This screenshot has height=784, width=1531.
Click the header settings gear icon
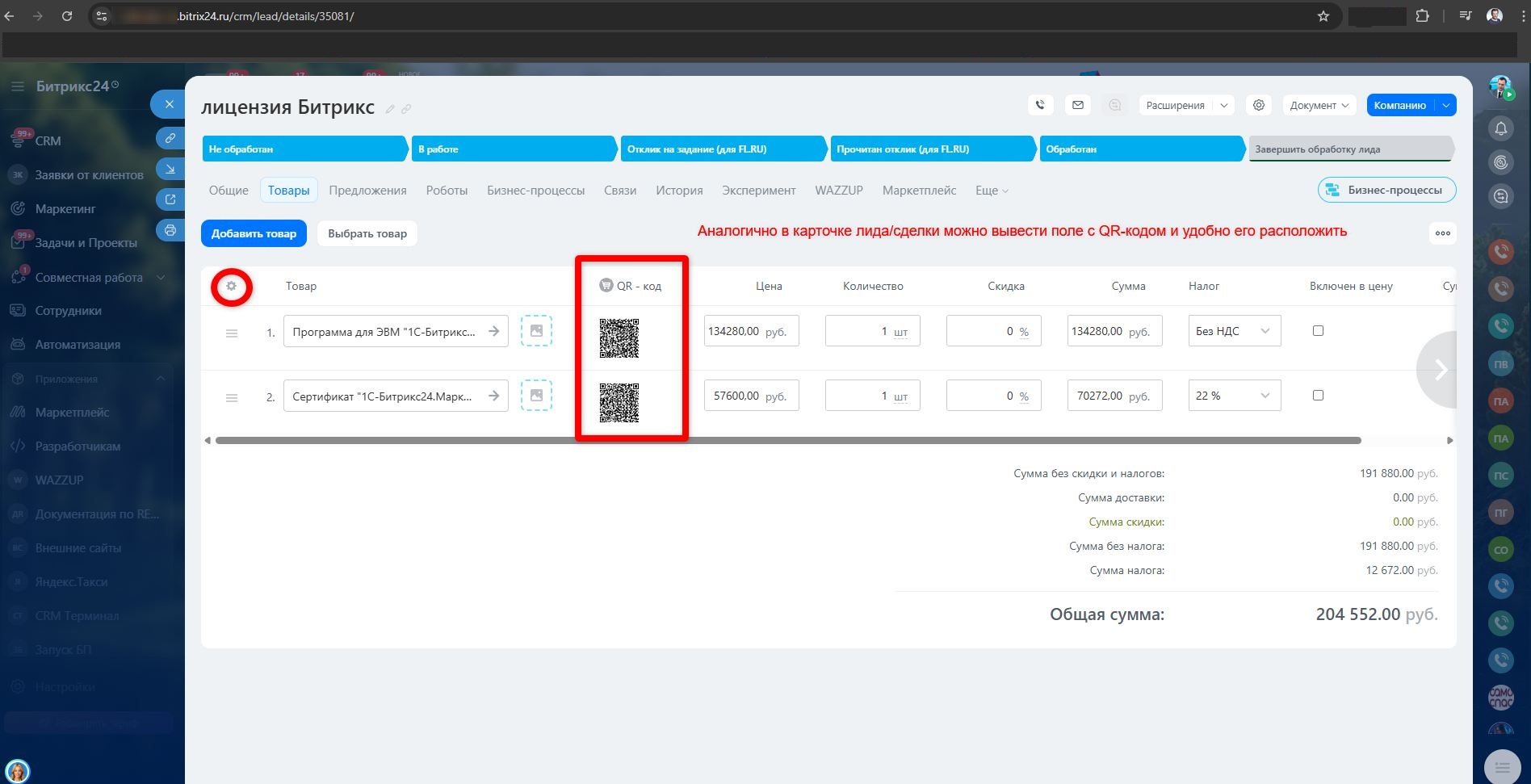click(1258, 105)
